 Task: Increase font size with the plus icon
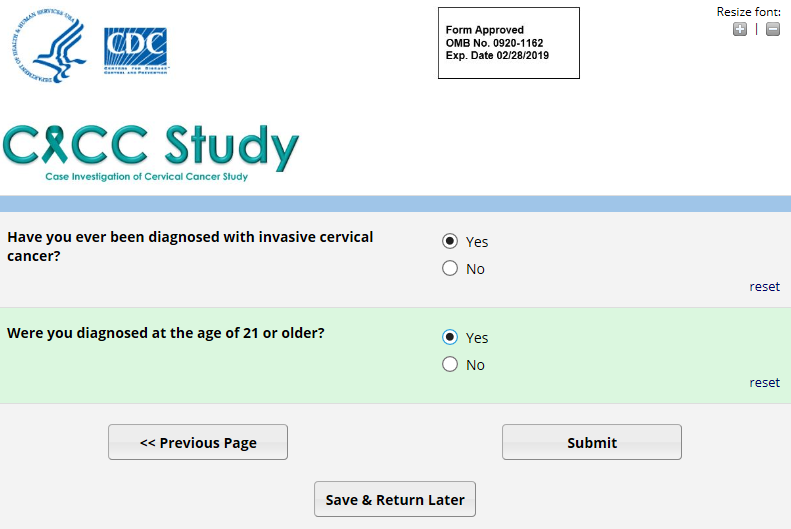(739, 29)
